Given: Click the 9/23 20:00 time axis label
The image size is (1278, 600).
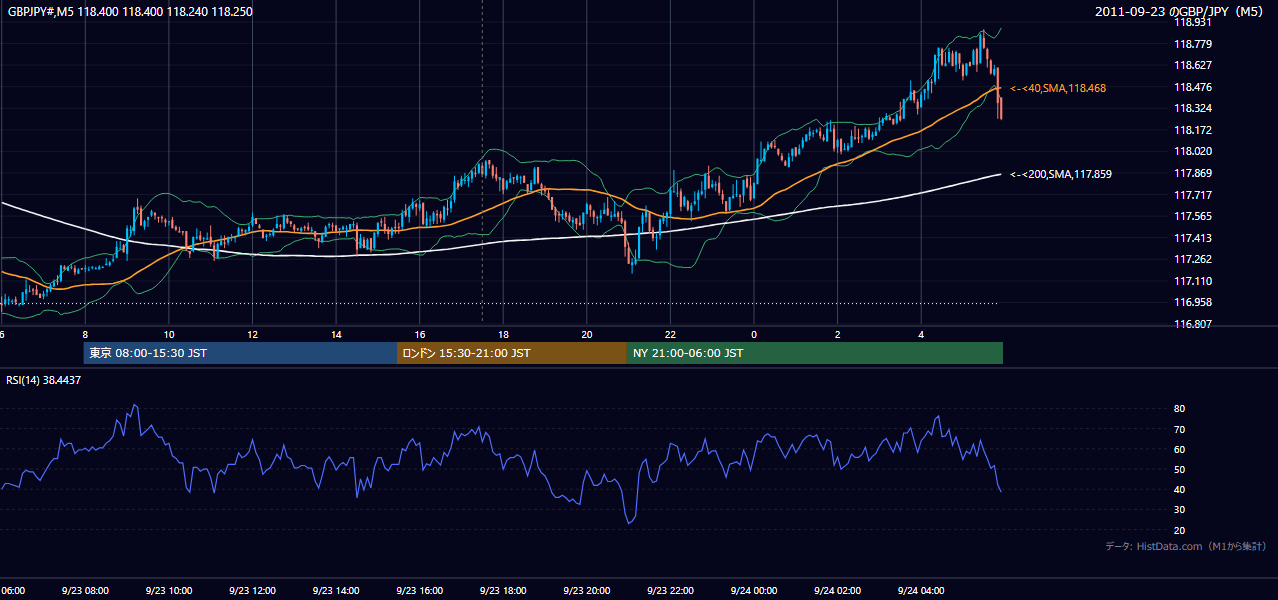Looking at the screenshot, I should [x=586, y=591].
